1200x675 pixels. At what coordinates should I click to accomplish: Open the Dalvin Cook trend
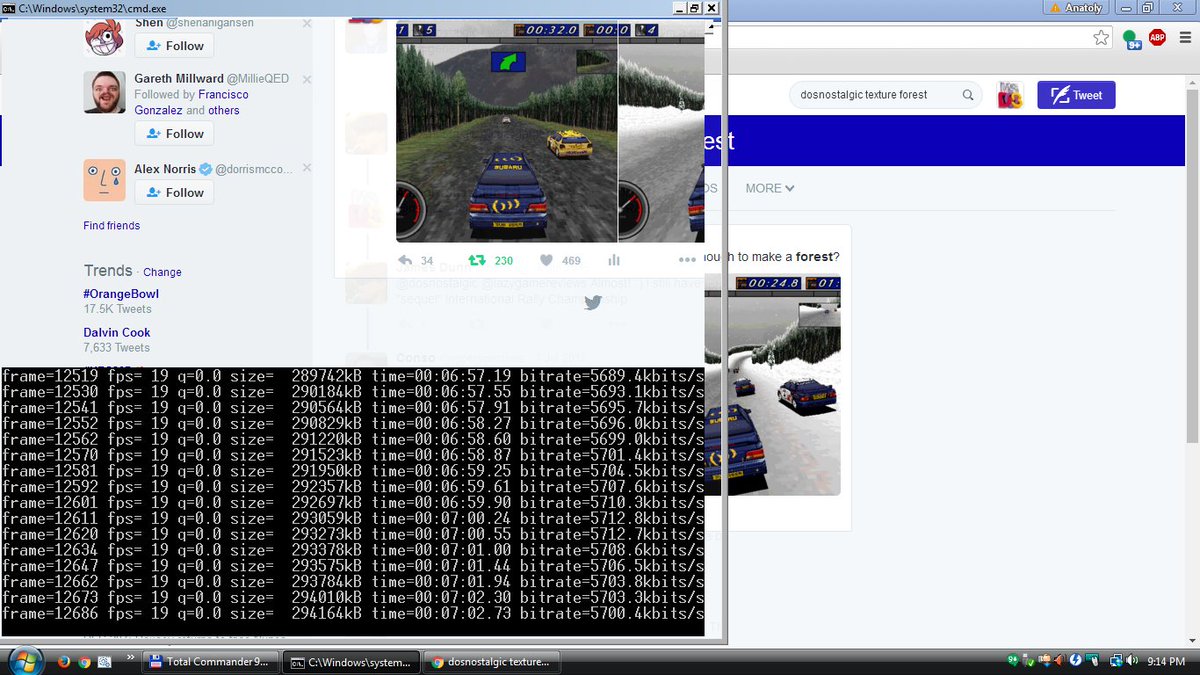(117, 332)
